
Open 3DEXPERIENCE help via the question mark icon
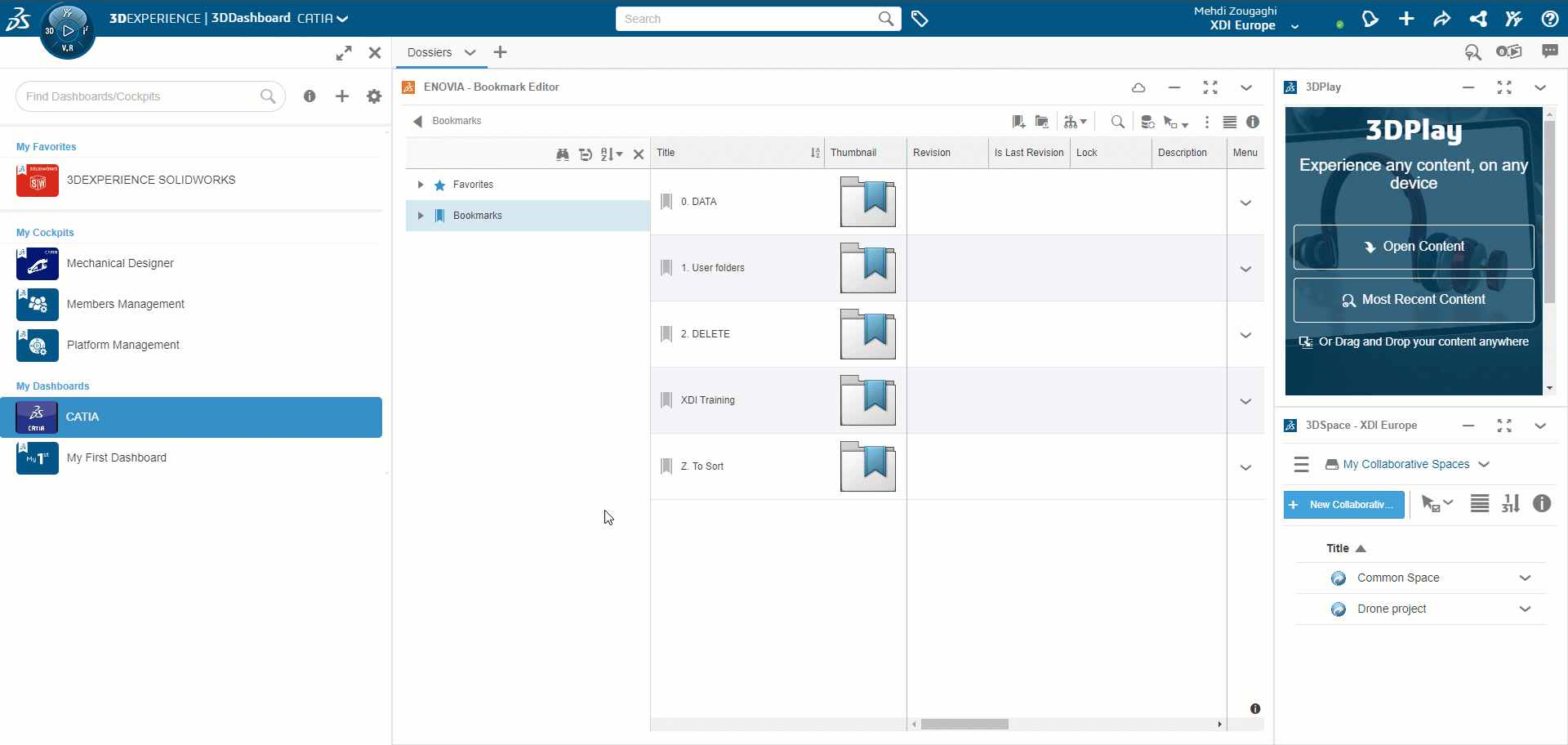pos(1550,19)
